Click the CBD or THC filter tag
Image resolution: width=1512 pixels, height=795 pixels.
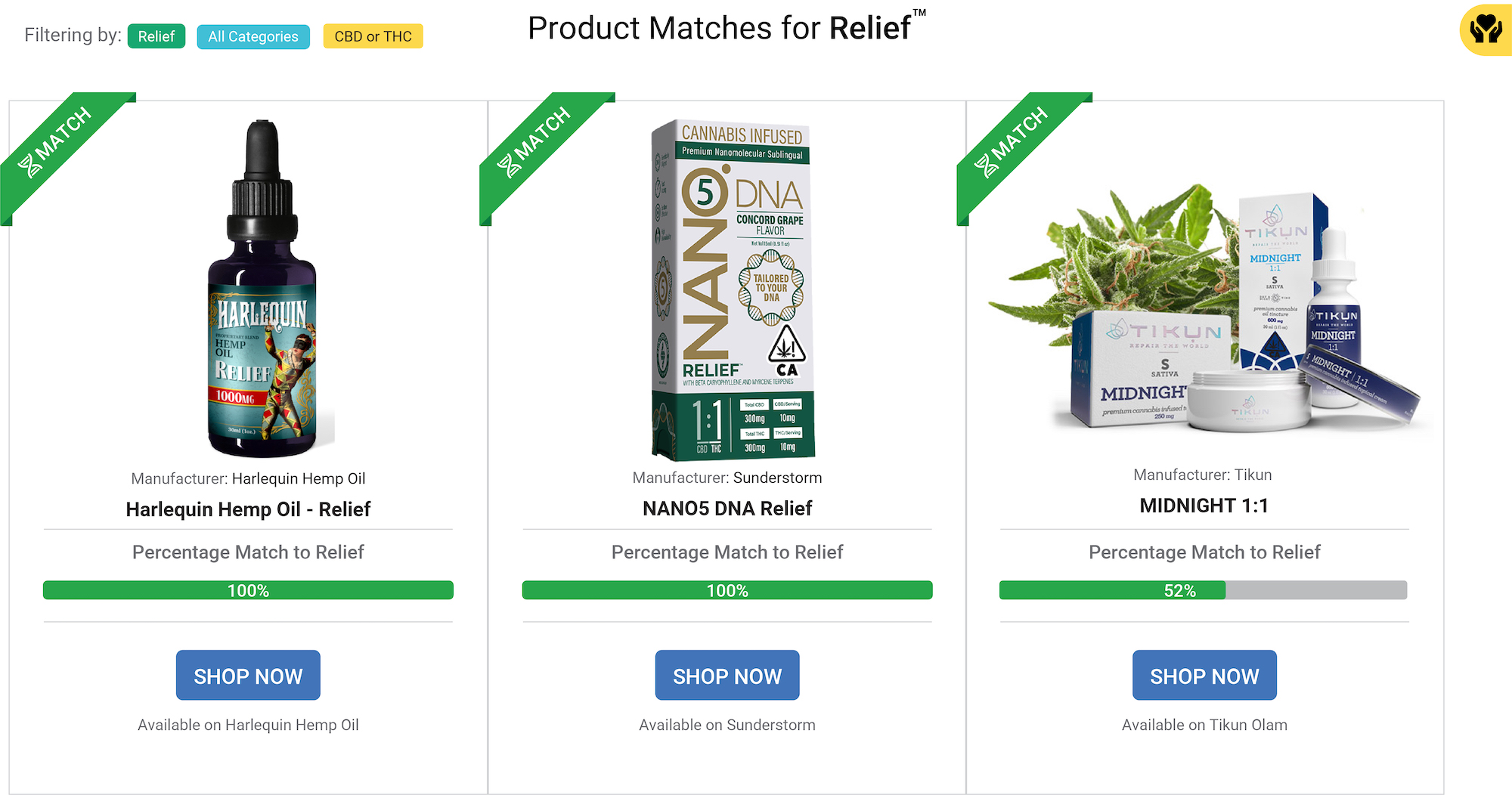click(x=373, y=36)
